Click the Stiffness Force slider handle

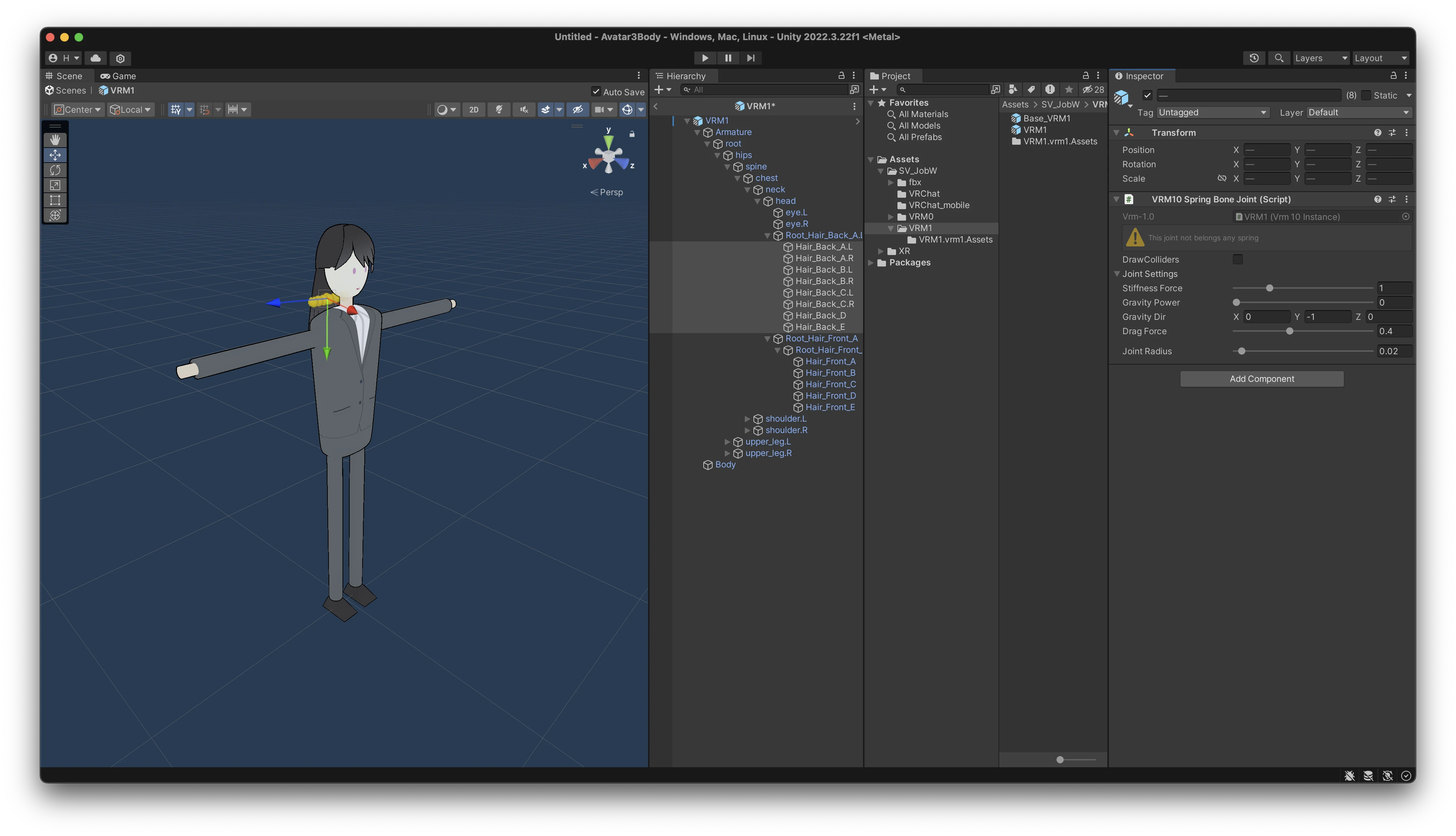[x=1269, y=288]
